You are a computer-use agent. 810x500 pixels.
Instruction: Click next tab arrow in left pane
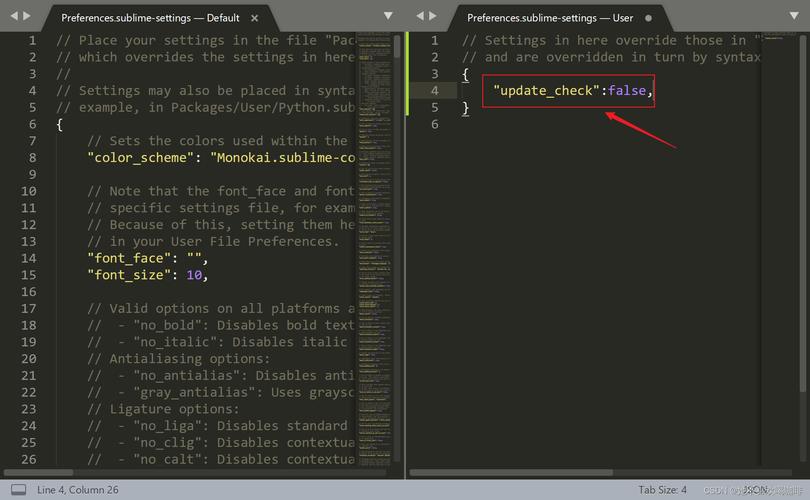point(29,17)
